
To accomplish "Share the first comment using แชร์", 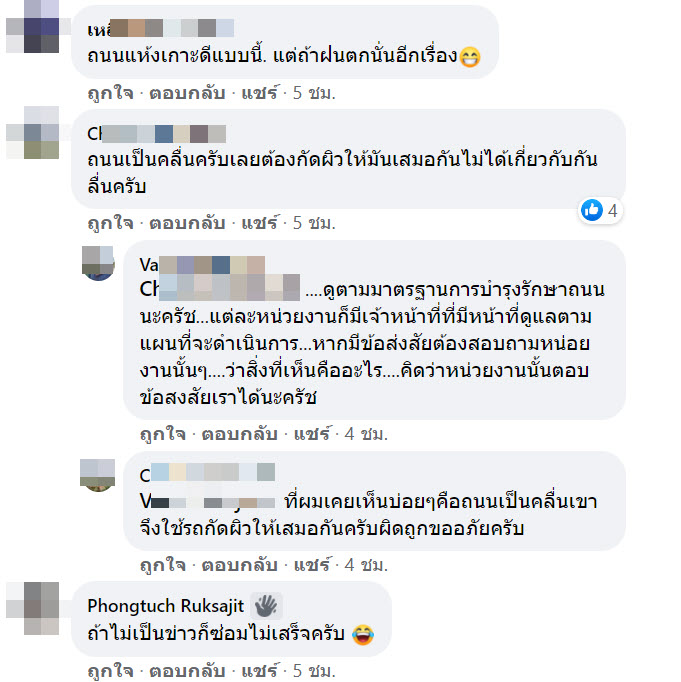I will pos(260,93).
